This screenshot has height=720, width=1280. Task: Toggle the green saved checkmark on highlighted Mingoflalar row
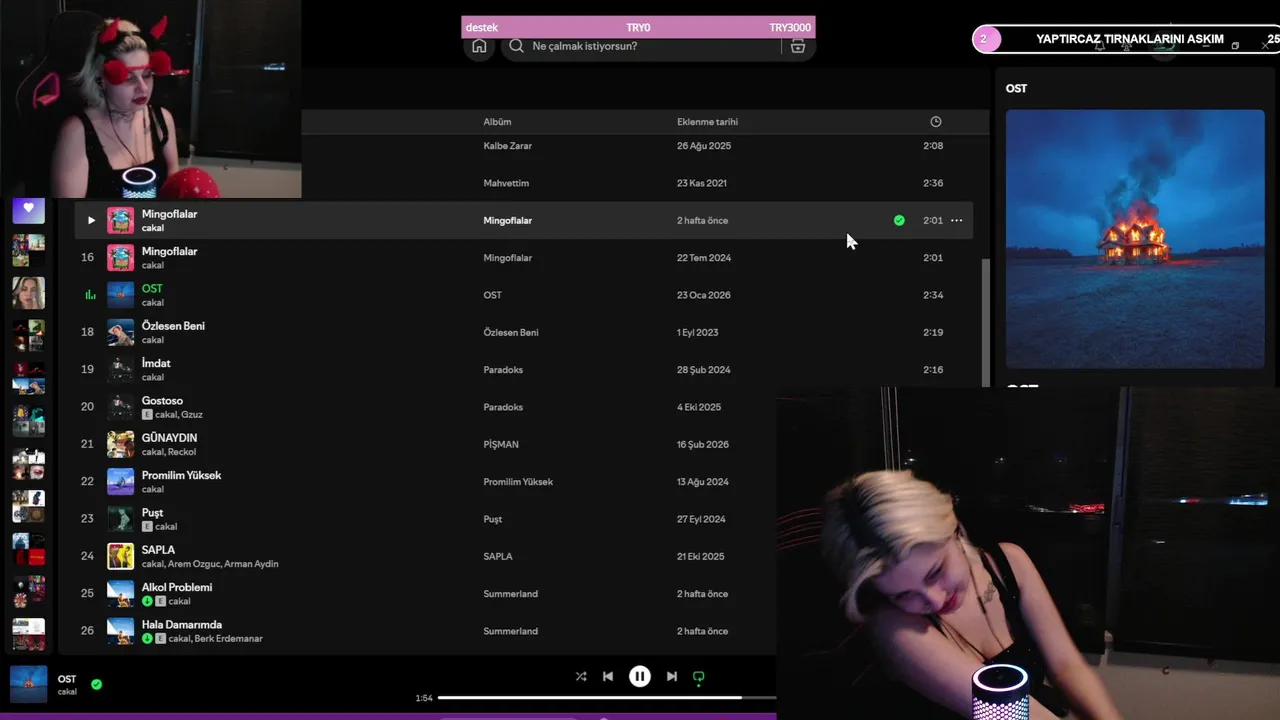[899, 220]
